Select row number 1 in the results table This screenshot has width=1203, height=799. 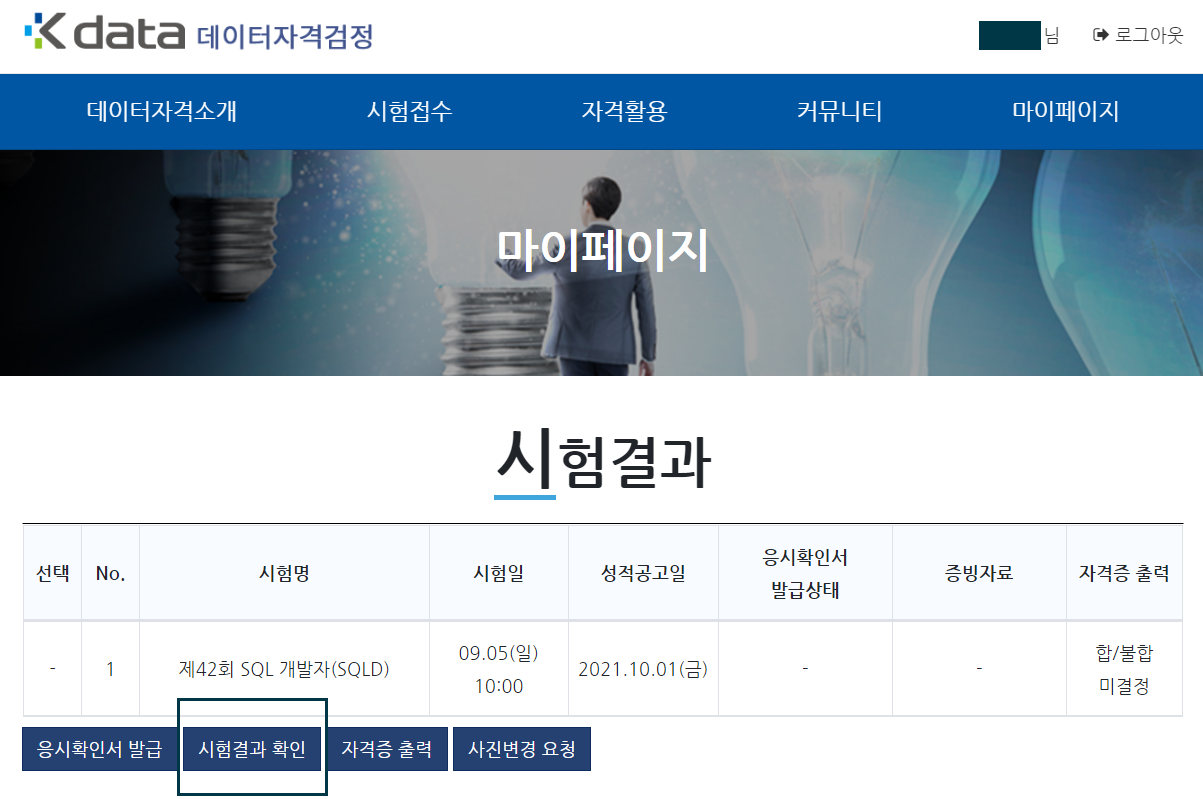(x=110, y=668)
